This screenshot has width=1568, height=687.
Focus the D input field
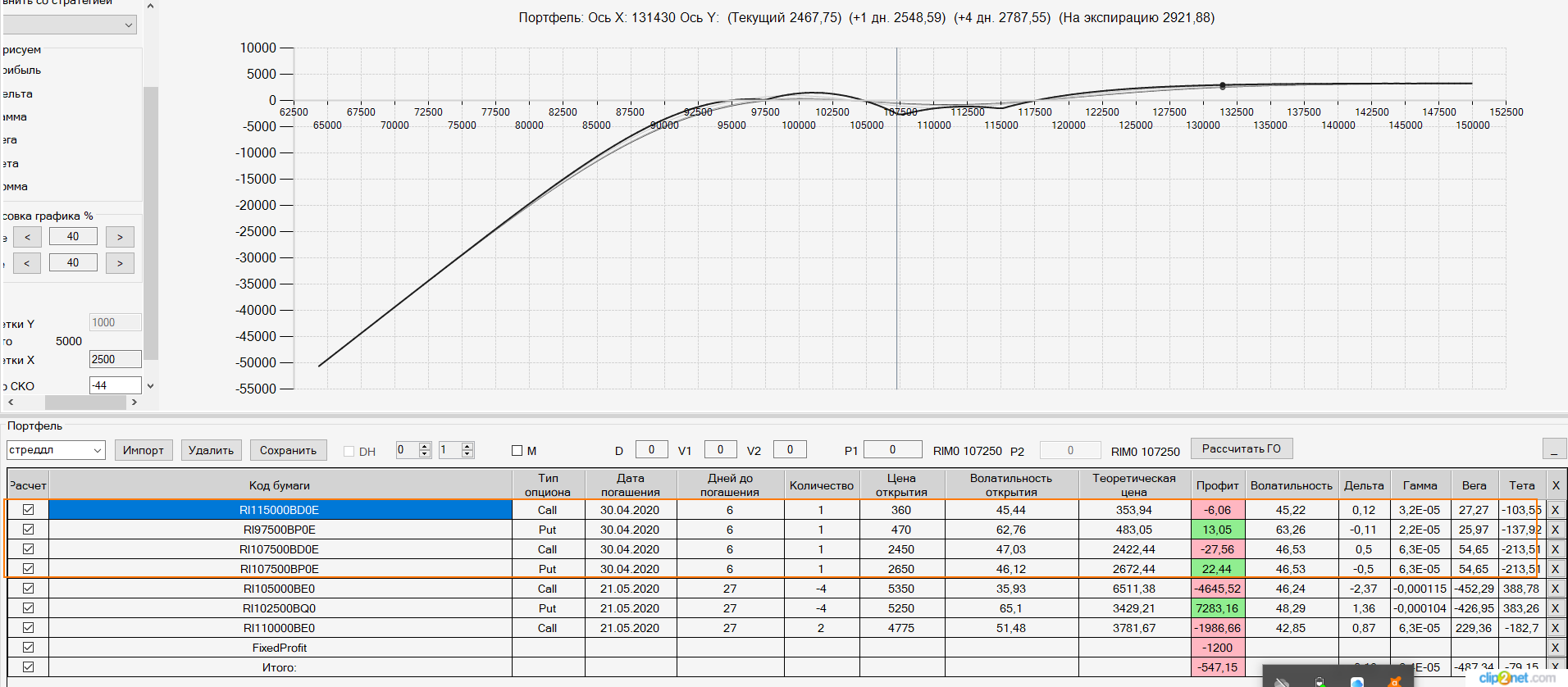point(652,449)
